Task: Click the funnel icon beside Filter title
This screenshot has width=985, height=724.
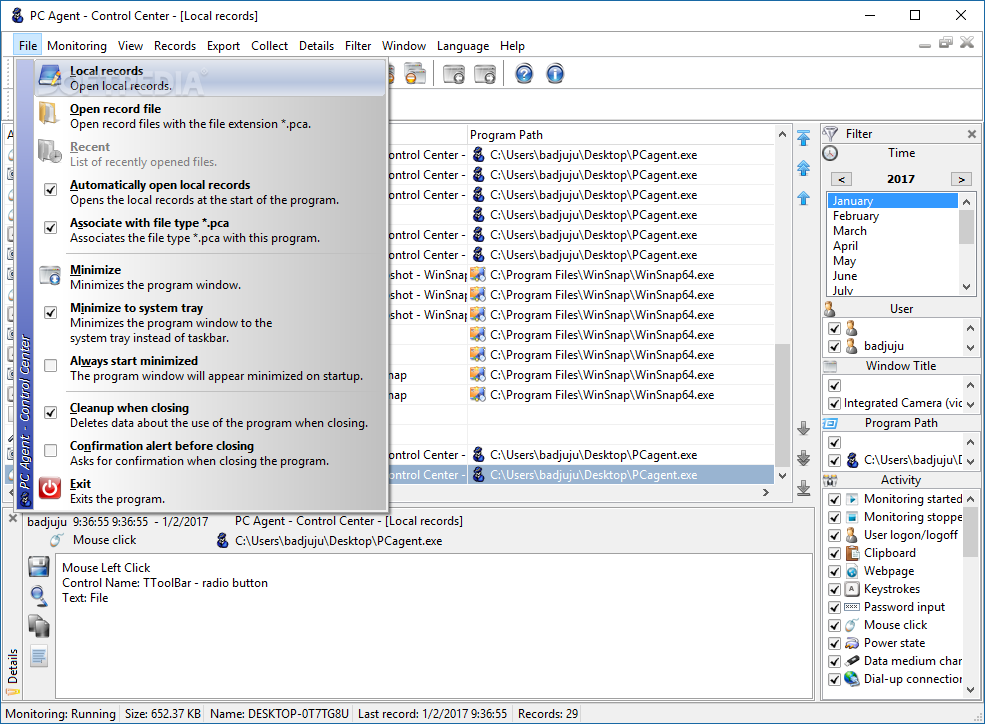Action: 830,134
